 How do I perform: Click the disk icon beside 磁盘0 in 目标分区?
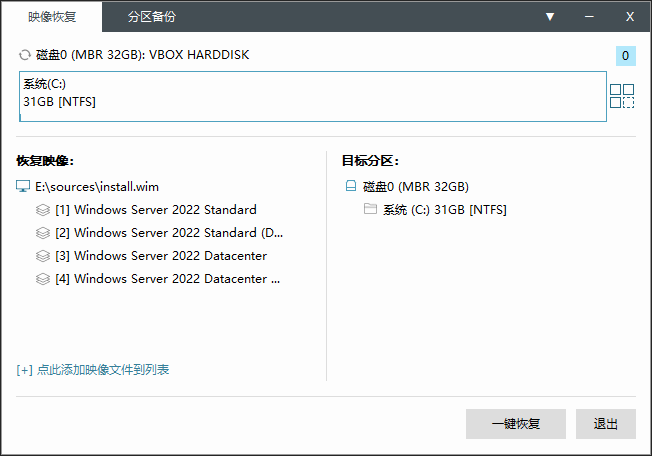coord(350,187)
